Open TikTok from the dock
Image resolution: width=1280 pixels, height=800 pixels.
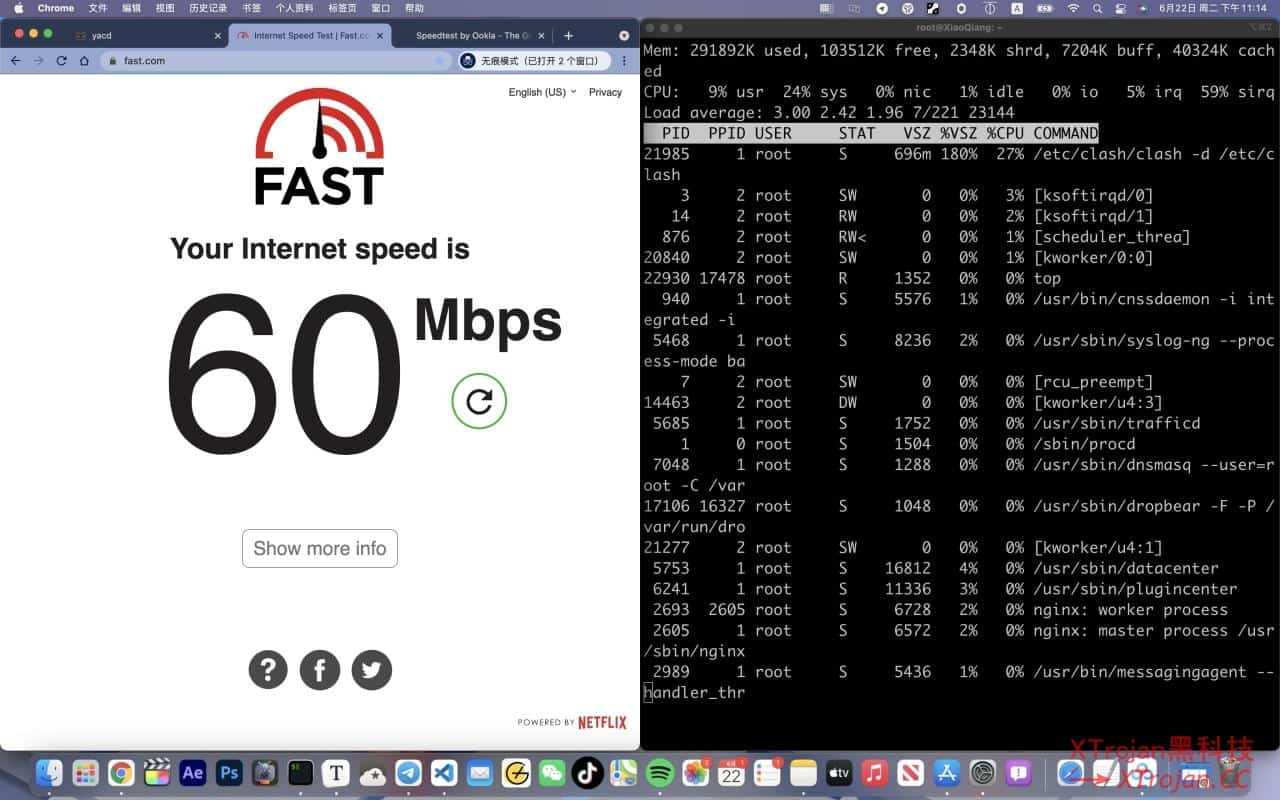point(588,773)
